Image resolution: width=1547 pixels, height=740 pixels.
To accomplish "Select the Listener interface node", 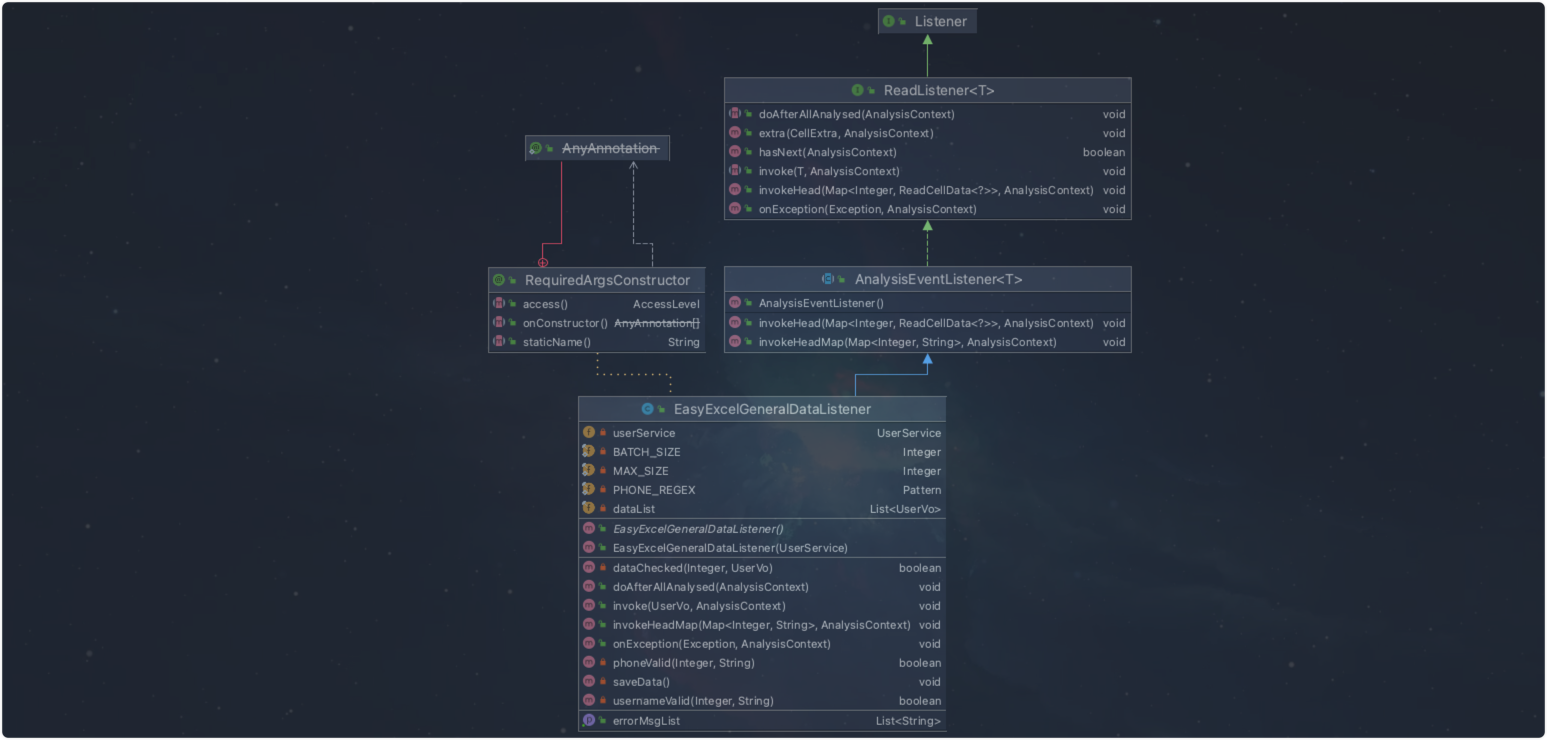I will pos(927,21).
